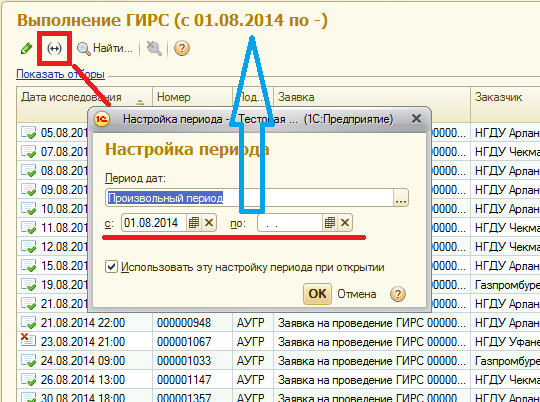
Task: Click number cell 000001067
Action: [192, 342]
